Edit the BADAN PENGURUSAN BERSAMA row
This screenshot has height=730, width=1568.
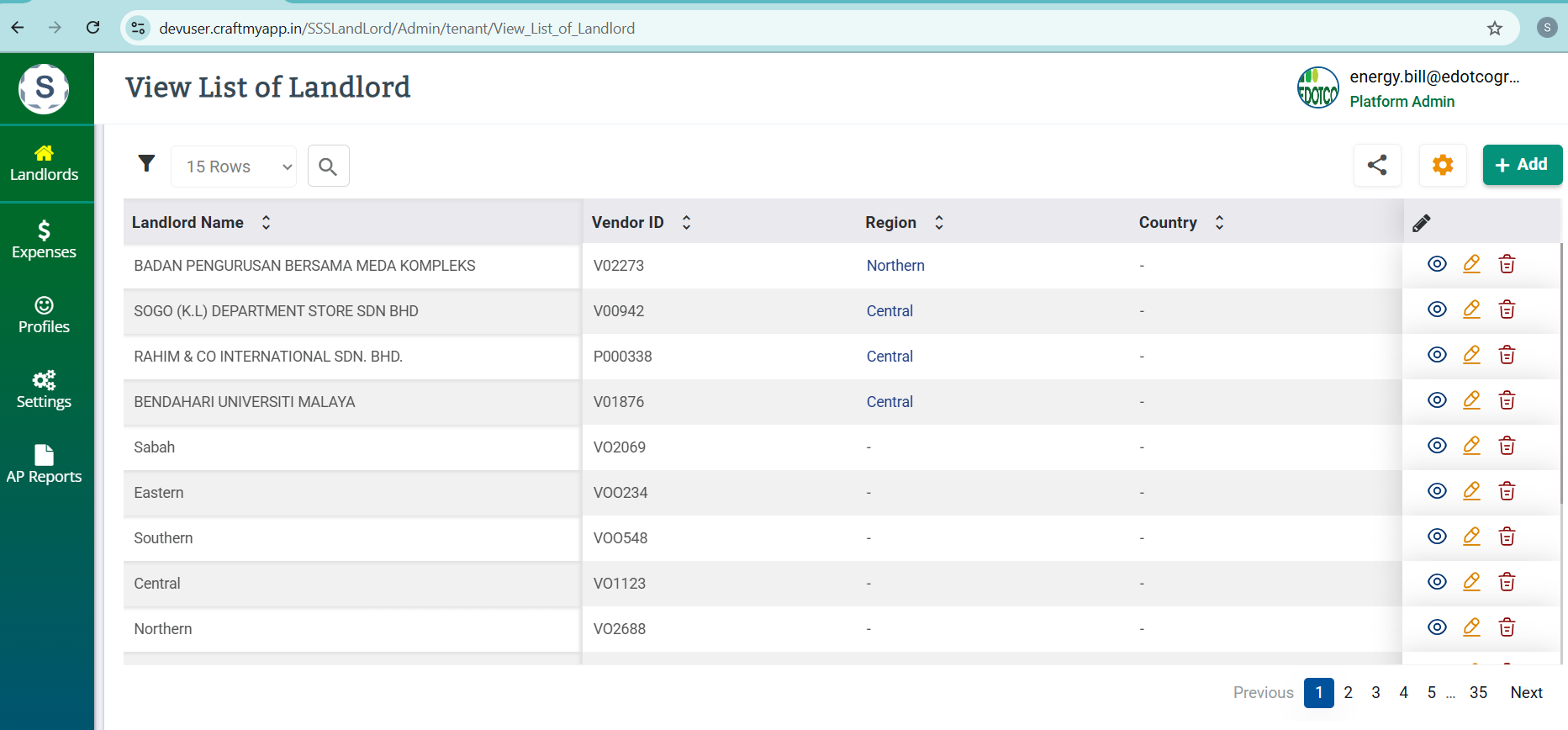[x=1471, y=264]
